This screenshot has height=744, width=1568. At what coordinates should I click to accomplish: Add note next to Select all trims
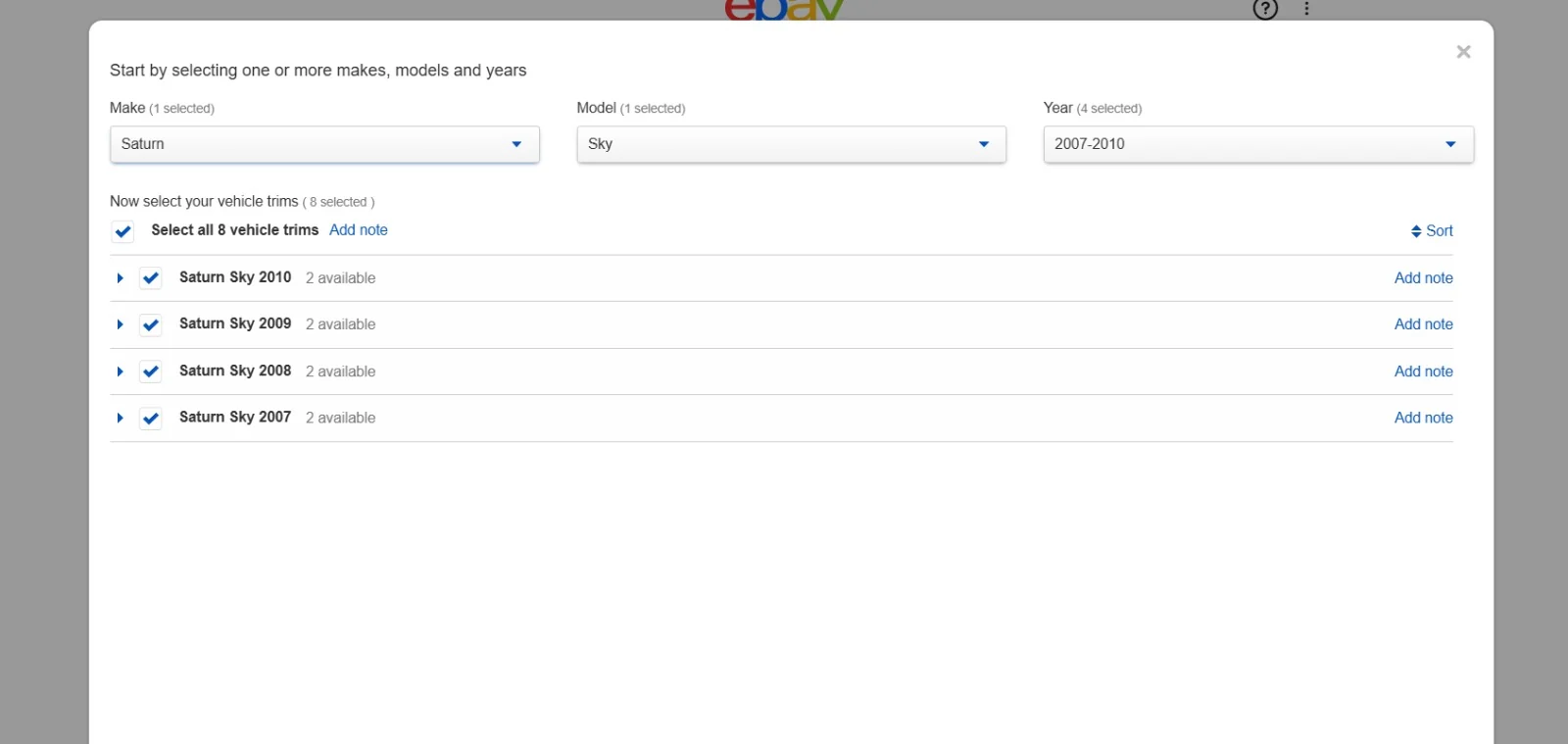coord(359,230)
